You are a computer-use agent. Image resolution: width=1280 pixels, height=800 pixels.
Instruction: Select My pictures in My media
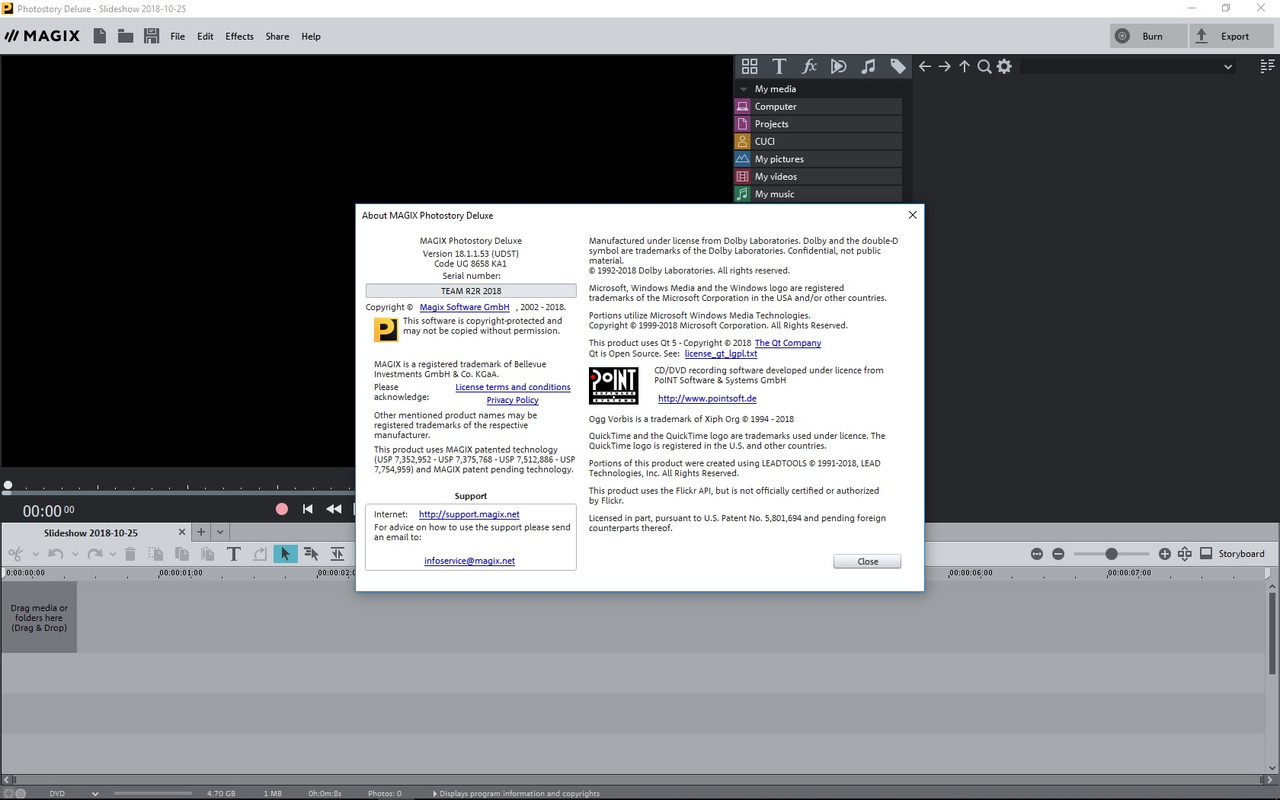tap(818, 159)
